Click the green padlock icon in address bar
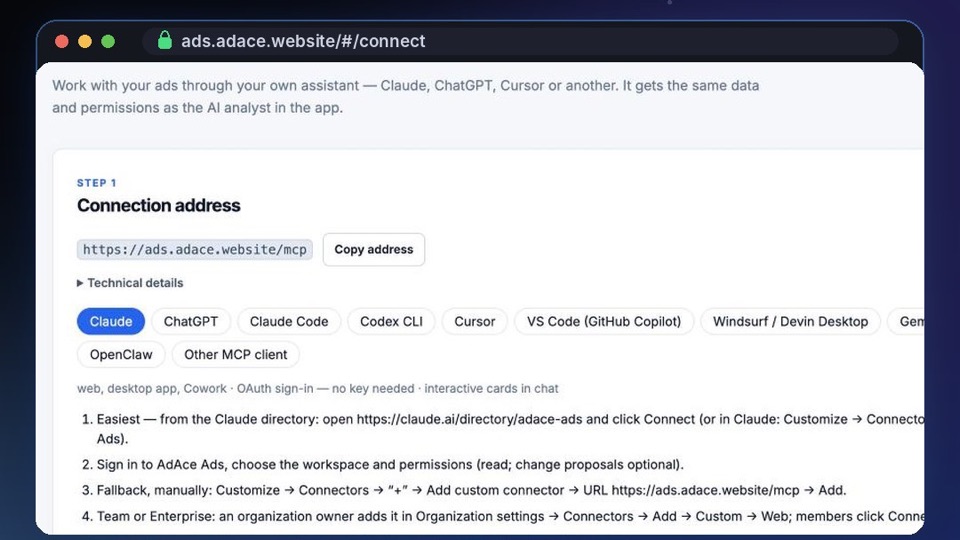 (164, 40)
